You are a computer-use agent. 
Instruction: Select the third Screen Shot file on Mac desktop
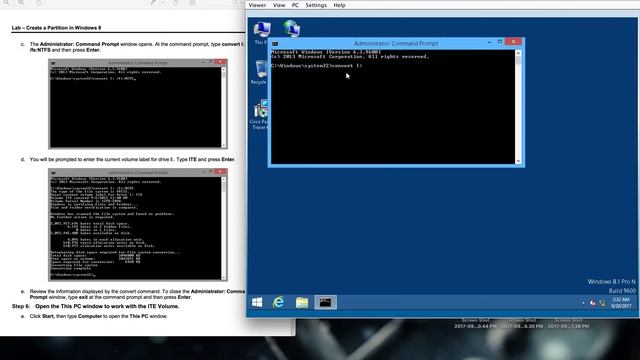(568, 323)
